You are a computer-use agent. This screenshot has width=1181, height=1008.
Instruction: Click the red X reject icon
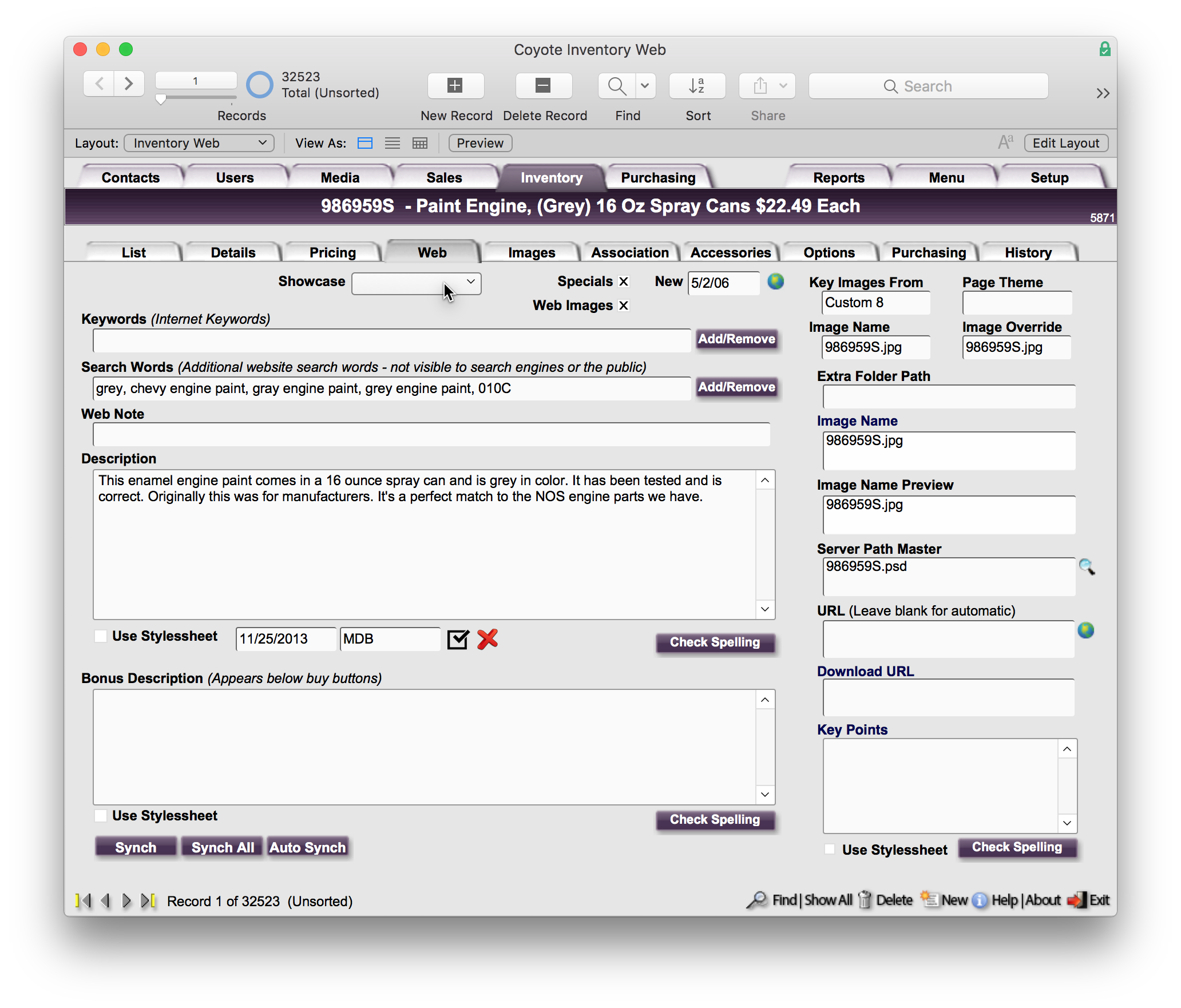click(487, 639)
